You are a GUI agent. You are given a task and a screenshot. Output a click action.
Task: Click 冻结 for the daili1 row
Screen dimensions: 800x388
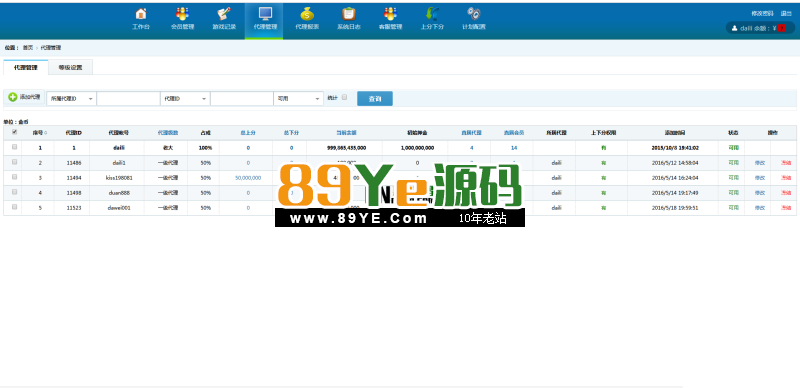pos(786,163)
